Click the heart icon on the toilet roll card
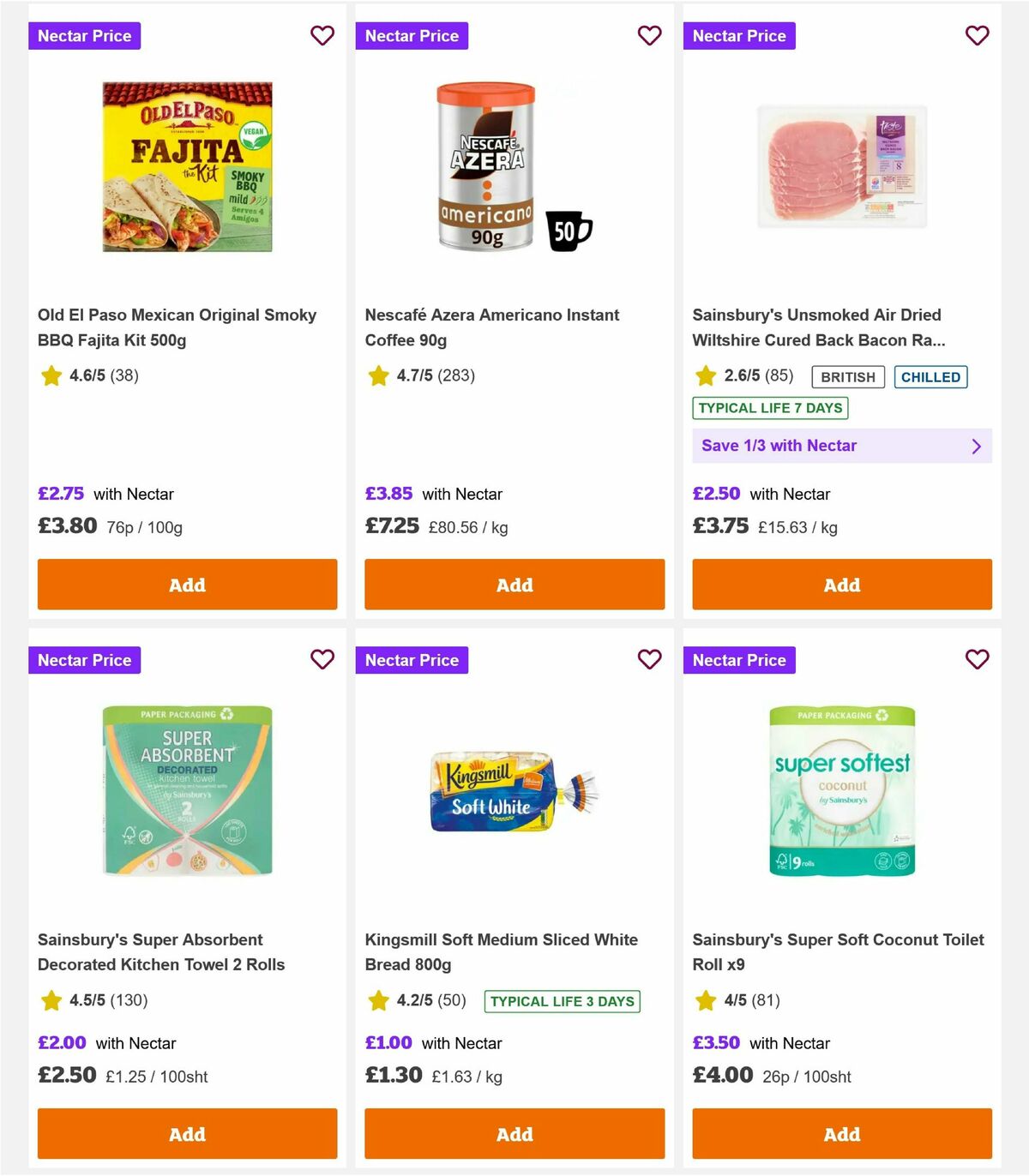The width and height of the screenshot is (1029, 1176). pyautogui.click(x=977, y=660)
